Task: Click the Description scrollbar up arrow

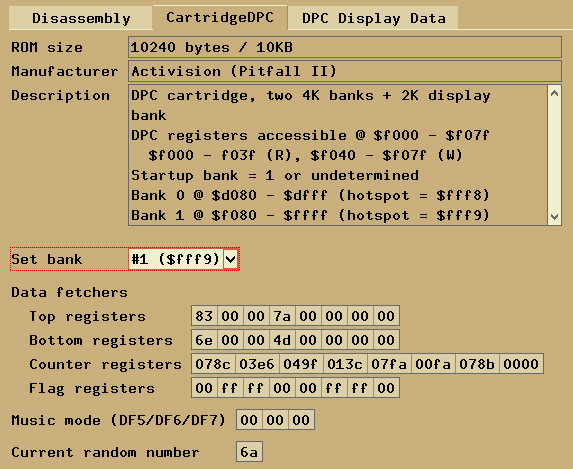Action: point(554,94)
